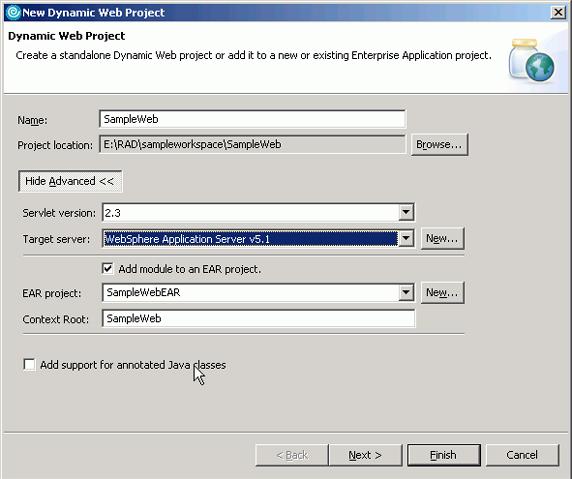Uncheck Add module to an EAR project
This screenshot has height=479, width=572.
[107, 269]
